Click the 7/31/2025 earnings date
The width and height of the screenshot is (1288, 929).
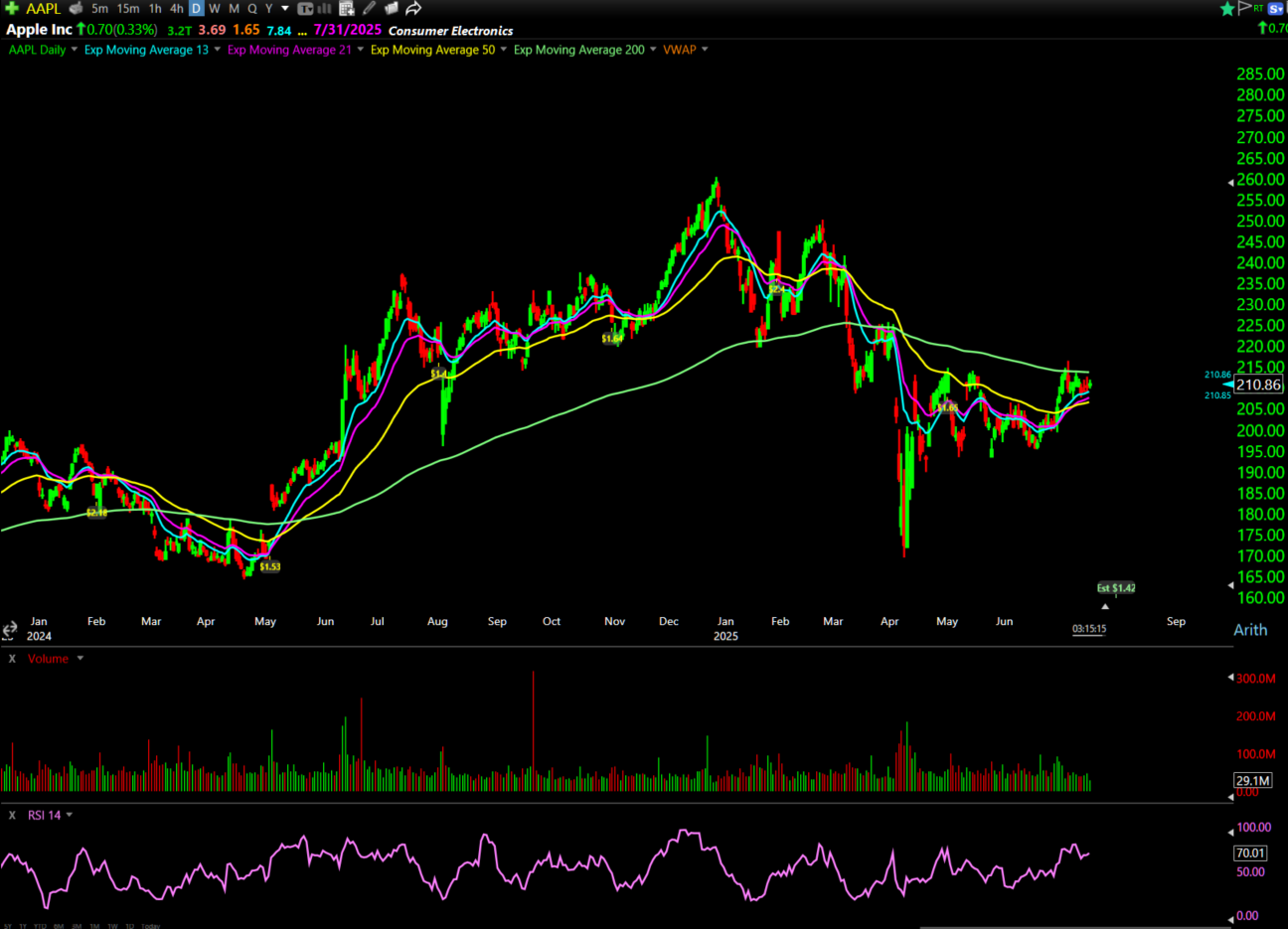pyautogui.click(x=348, y=30)
